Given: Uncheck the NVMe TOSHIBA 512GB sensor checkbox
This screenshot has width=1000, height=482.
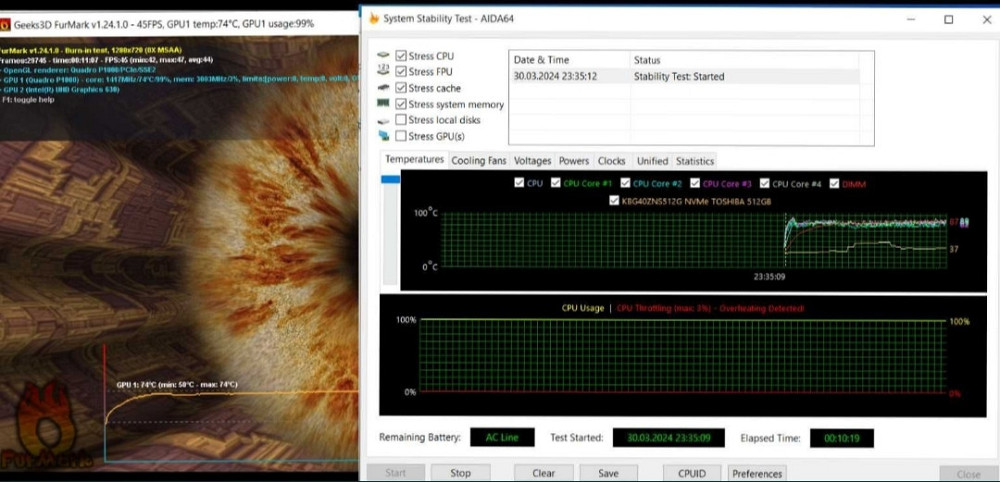Looking at the screenshot, I should 614,200.
